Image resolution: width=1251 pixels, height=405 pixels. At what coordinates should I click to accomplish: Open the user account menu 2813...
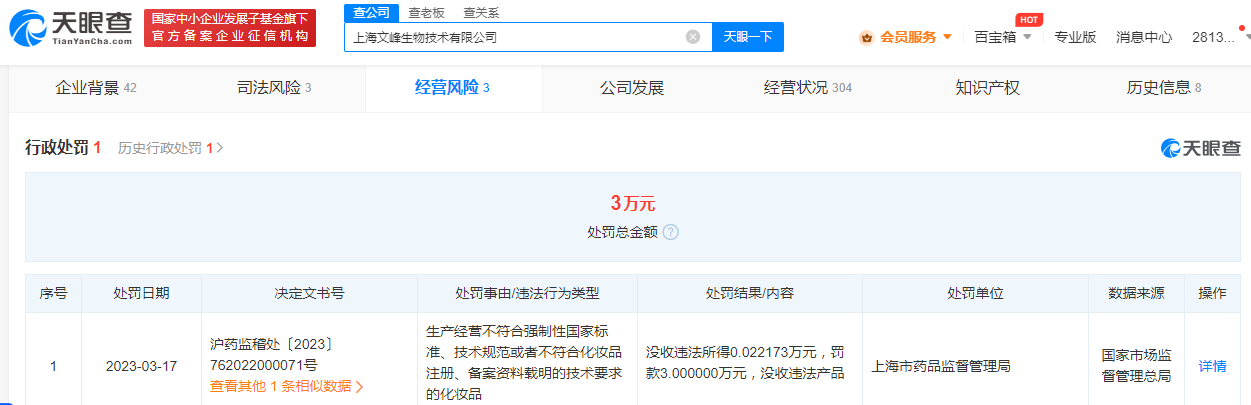tap(1218, 37)
